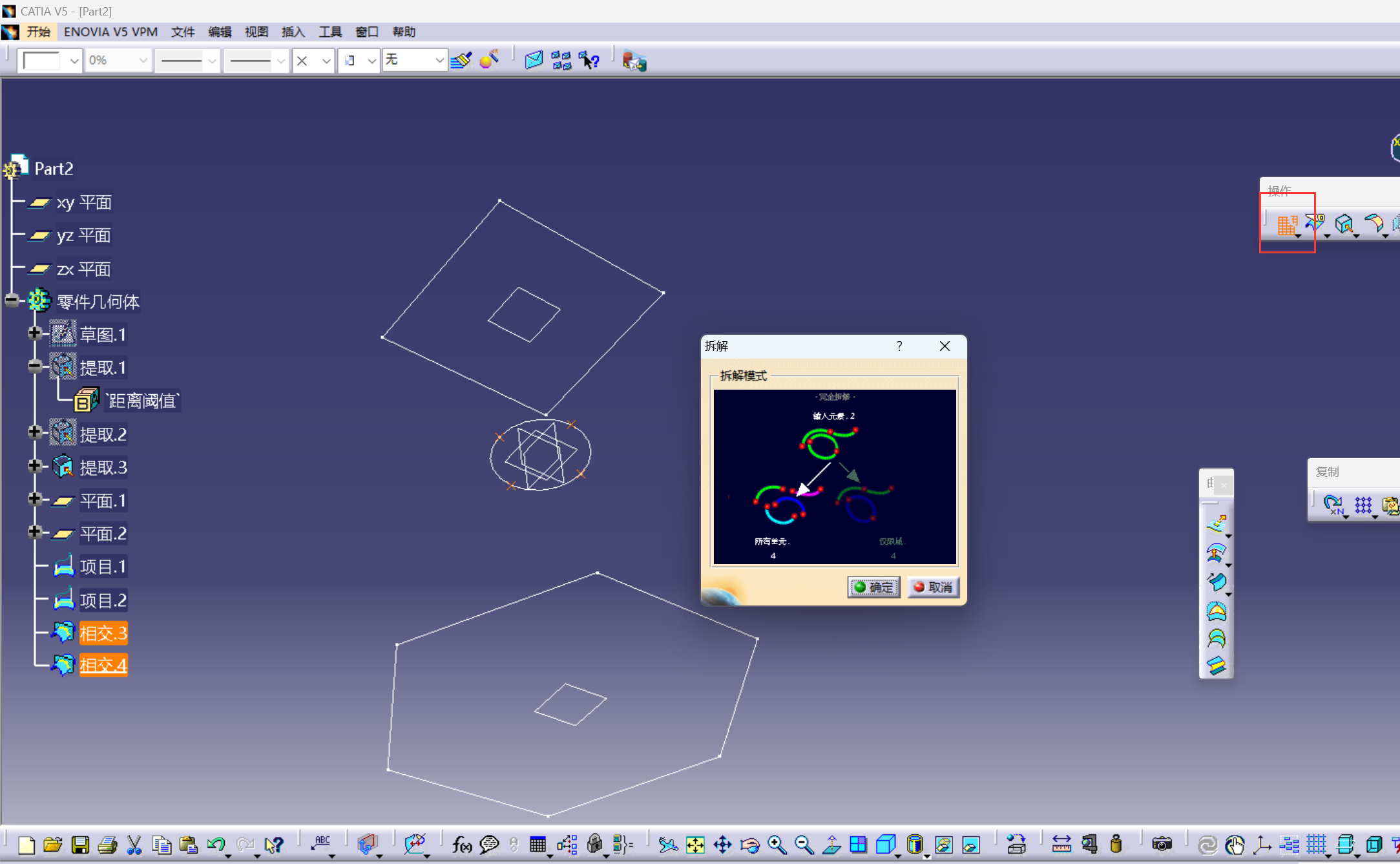Screen dimensions: 1400x864
Task: Click the Capture camera icon
Action: click(x=1162, y=845)
